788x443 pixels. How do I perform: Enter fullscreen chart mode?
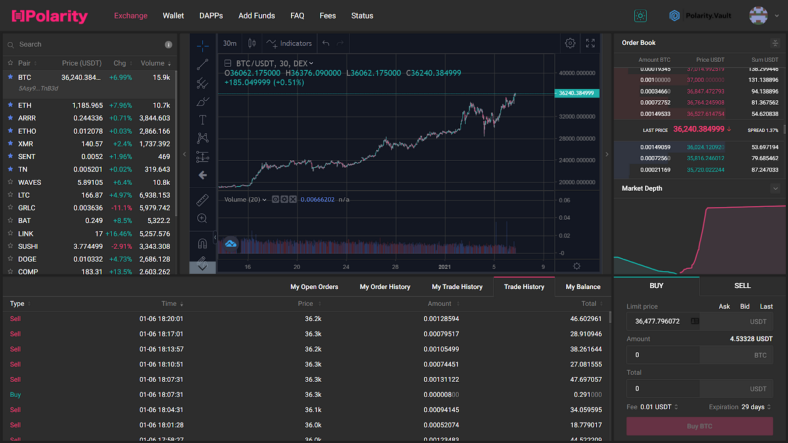pos(590,43)
